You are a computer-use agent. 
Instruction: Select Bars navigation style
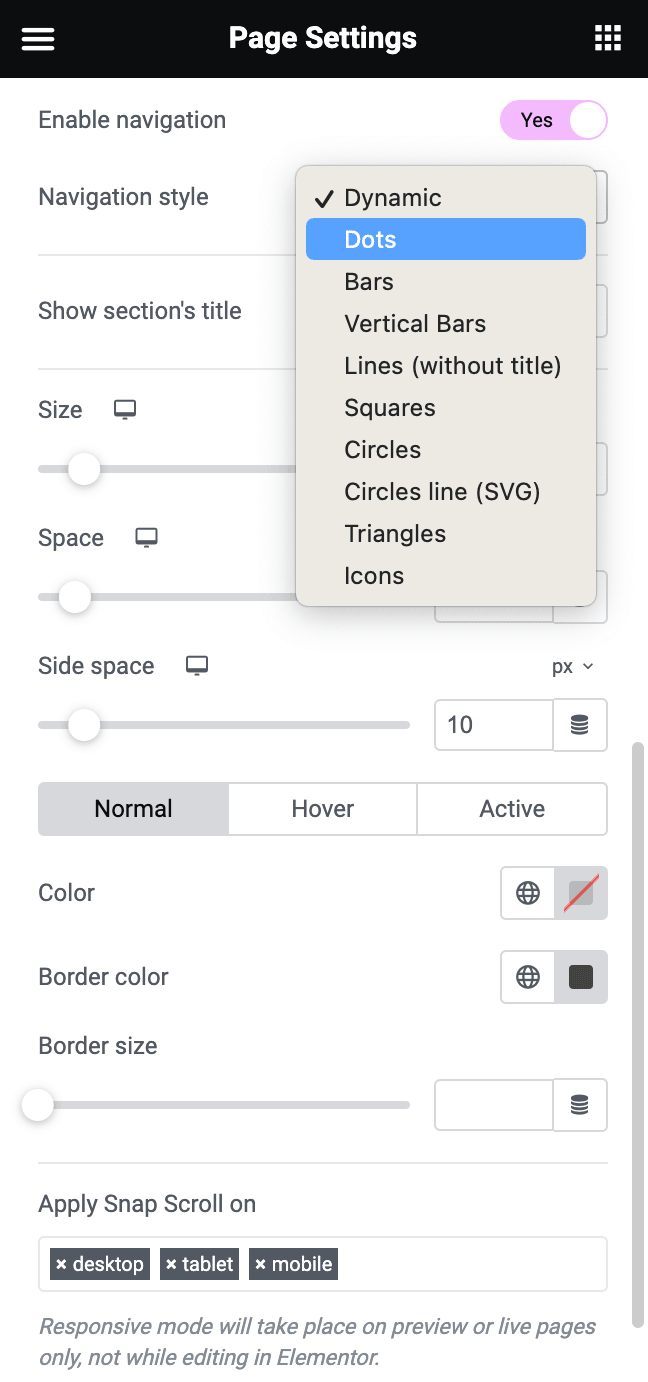(368, 281)
